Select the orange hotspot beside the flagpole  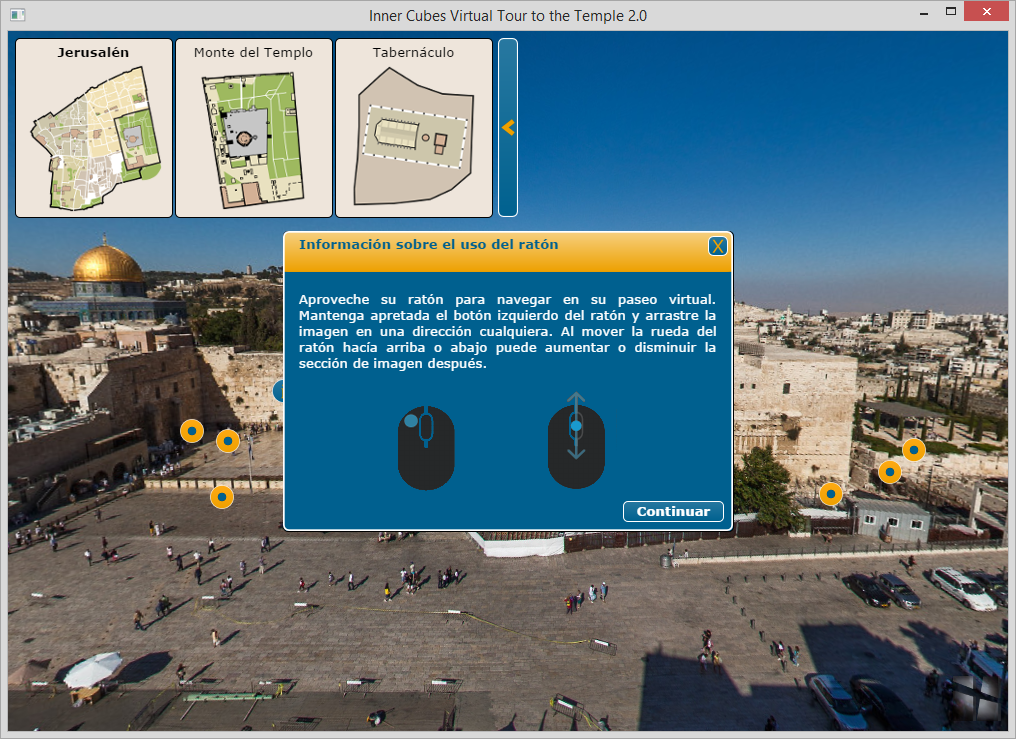click(228, 440)
